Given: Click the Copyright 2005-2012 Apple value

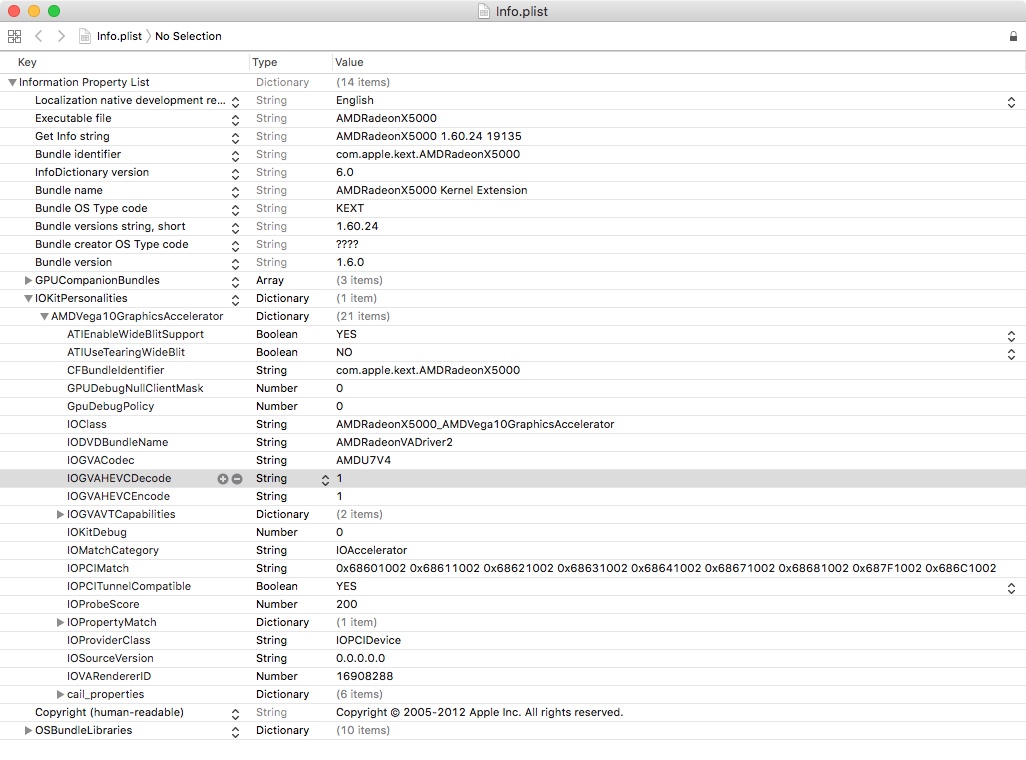Looking at the screenshot, I should pos(480,712).
